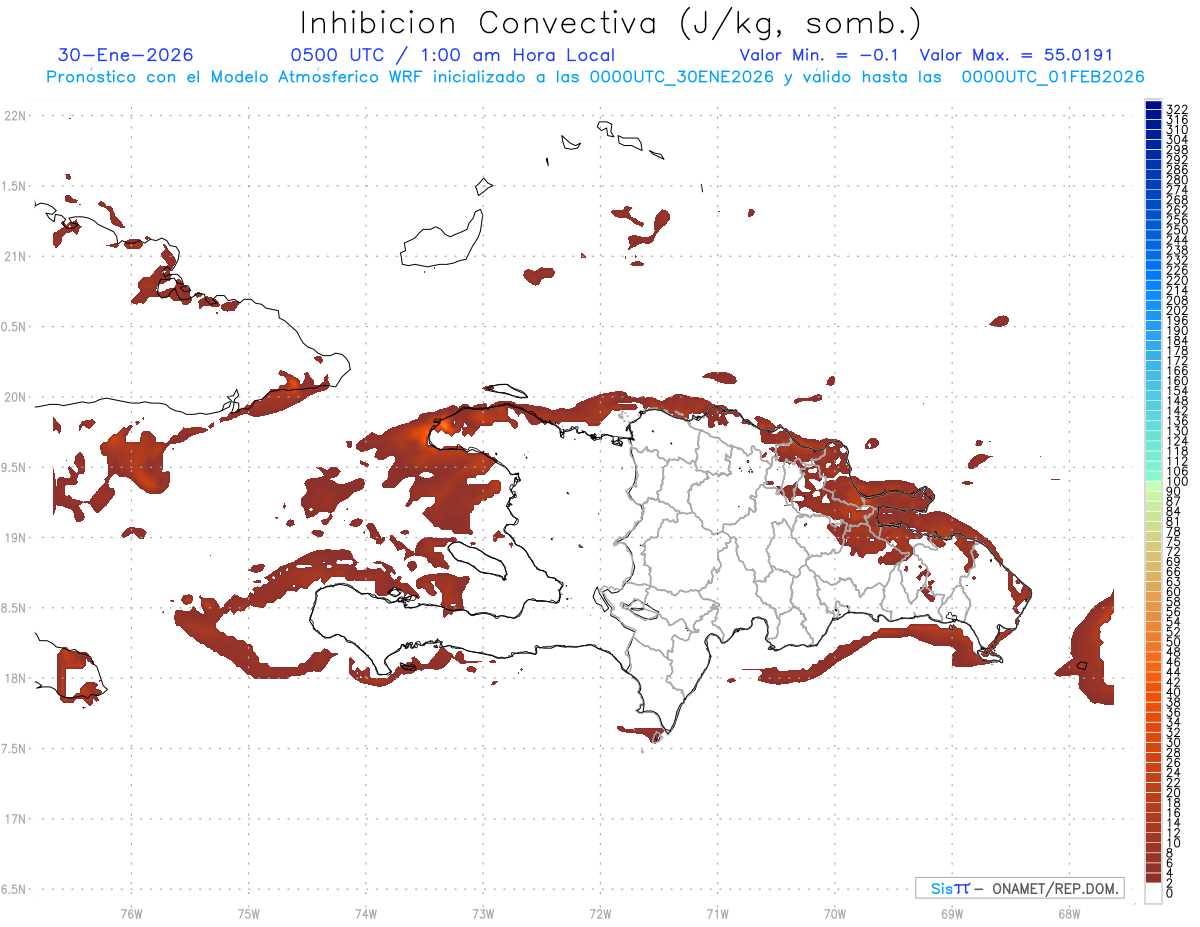The image size is (1200, 927).
Task: Click the title "Inhibicion Convectiva (J/kg, somb.)"
Action: tap(610, 23)
